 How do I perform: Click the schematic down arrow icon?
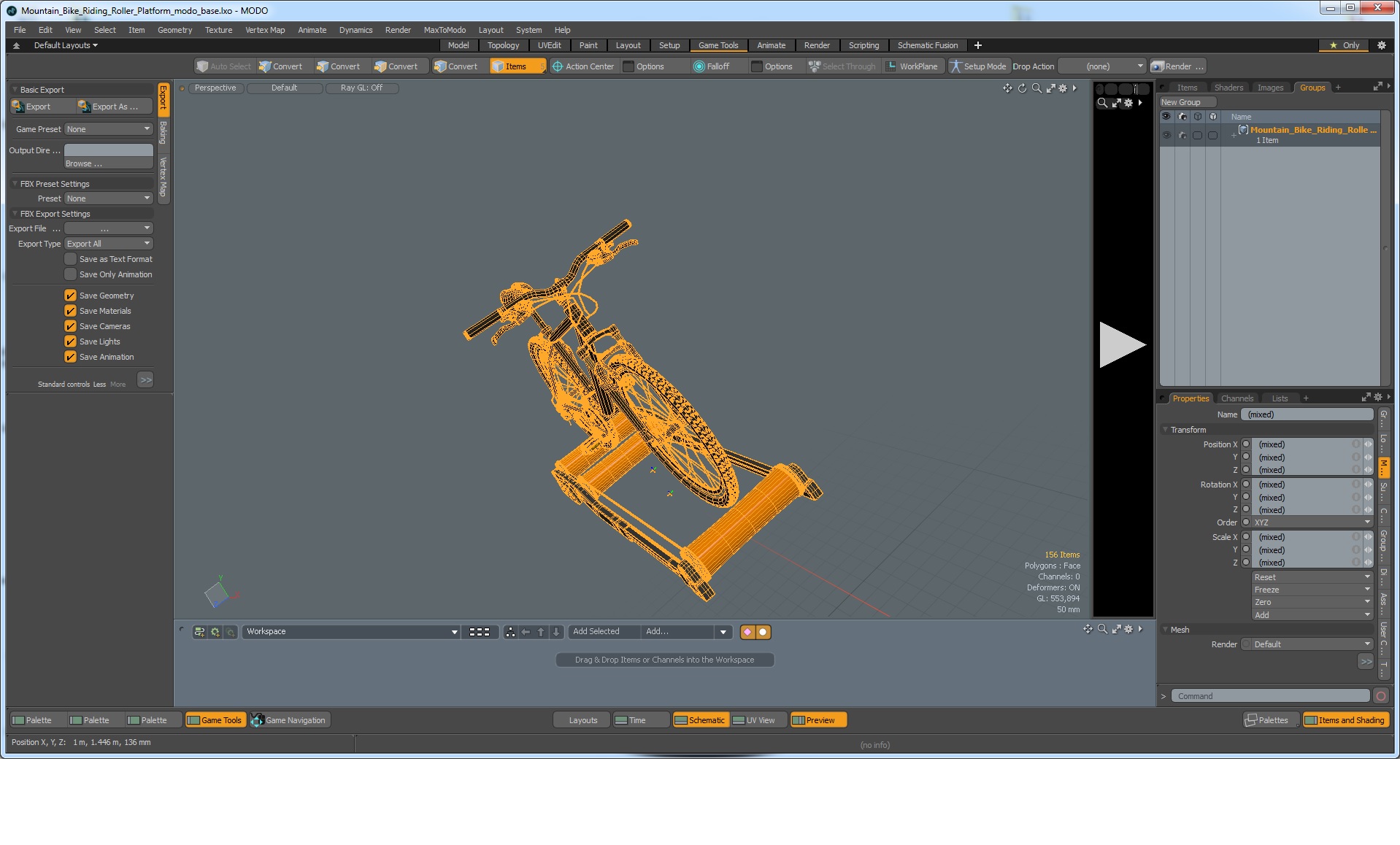coord(556,632)
